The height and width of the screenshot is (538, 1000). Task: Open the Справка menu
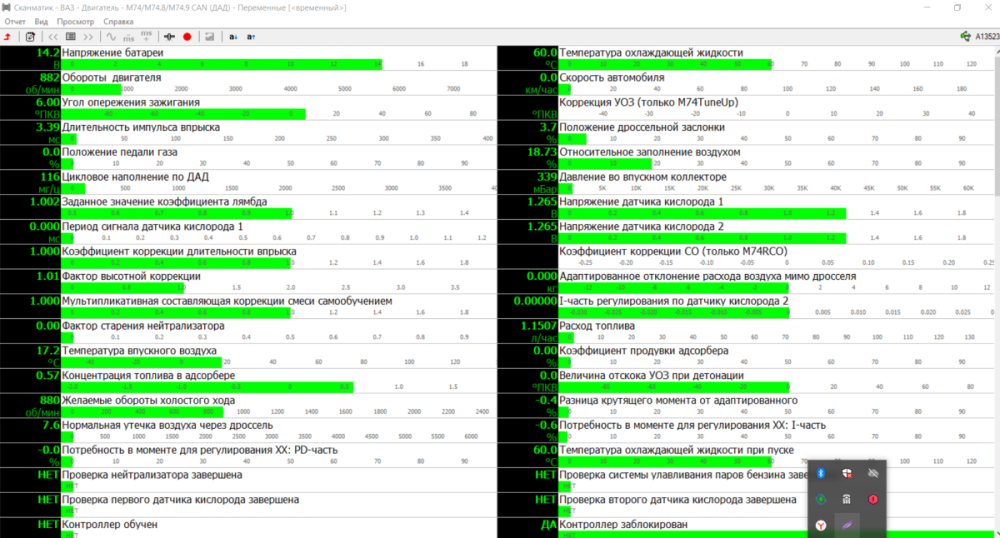coord(119,22)
